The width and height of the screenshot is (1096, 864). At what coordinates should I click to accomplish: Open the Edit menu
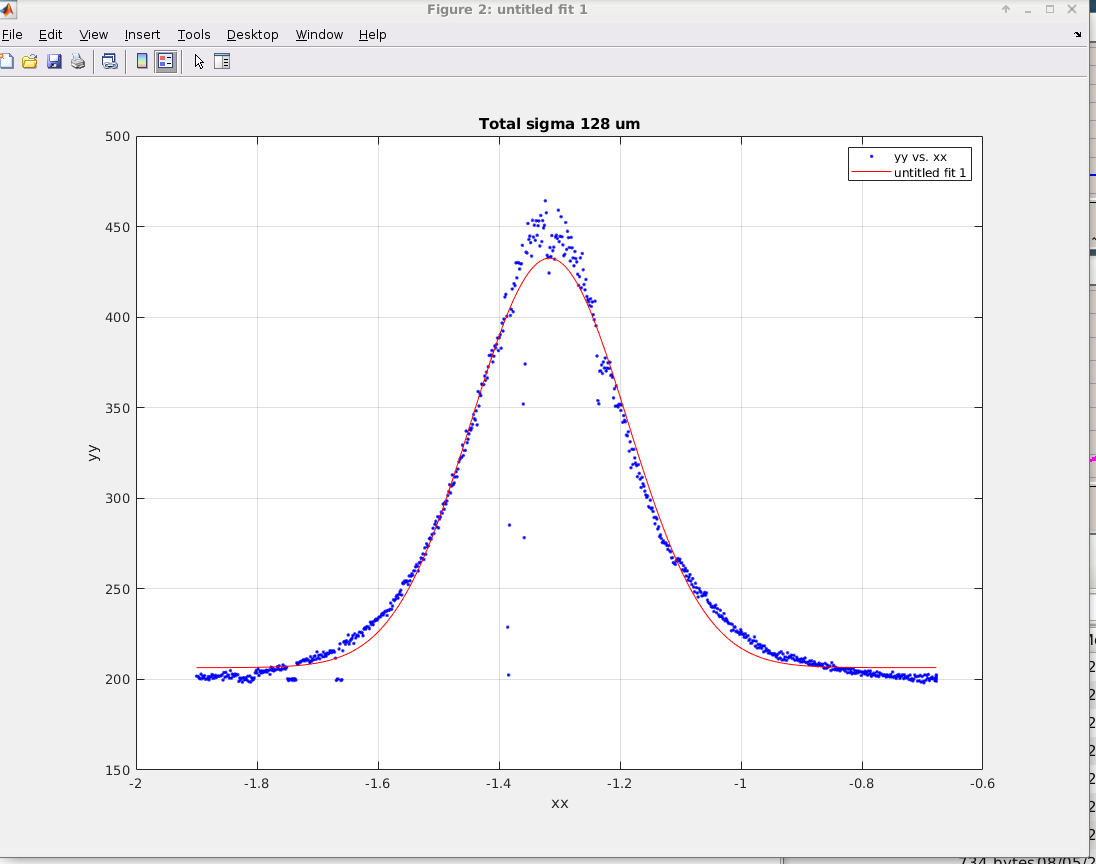(x=50, y=35)
